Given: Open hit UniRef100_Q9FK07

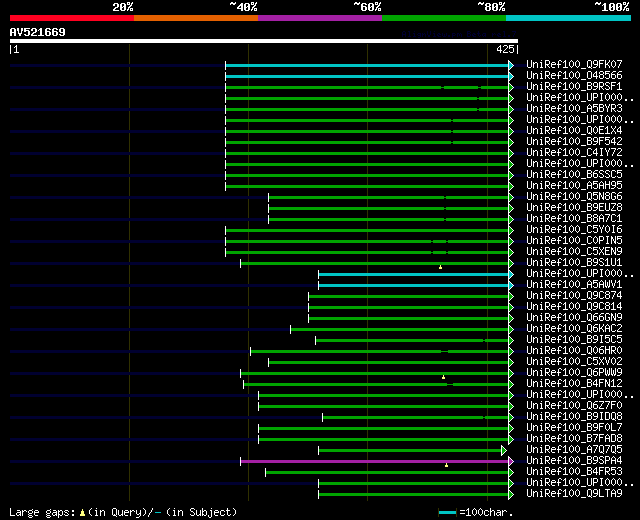Looking at the screenshot, I should [x=574, y=64].
